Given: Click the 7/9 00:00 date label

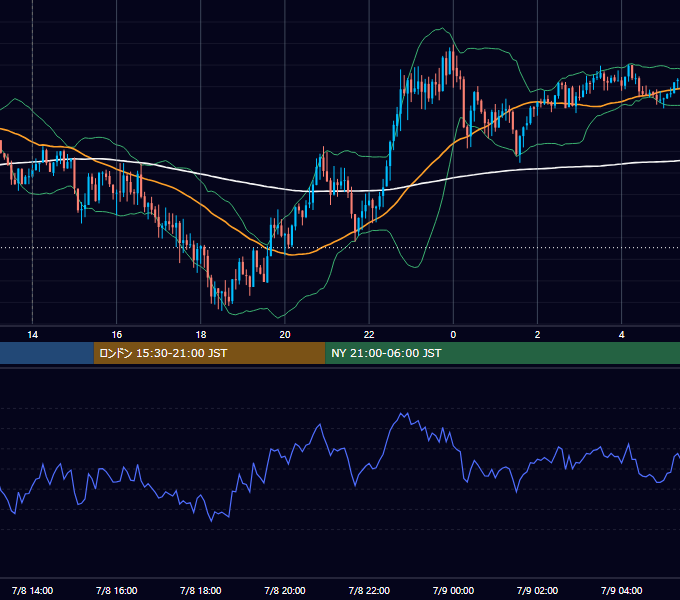Looking at the screenshot, I should (453, 590).
